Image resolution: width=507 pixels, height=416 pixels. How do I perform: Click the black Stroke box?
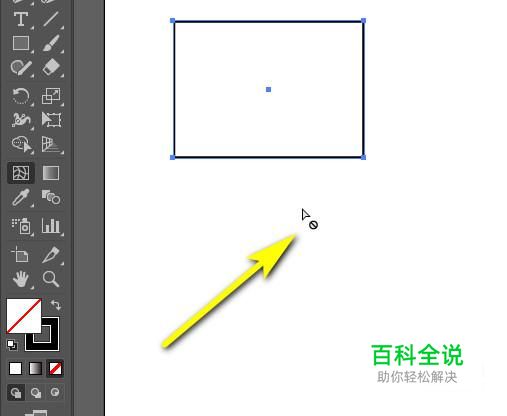pos(42,334)
